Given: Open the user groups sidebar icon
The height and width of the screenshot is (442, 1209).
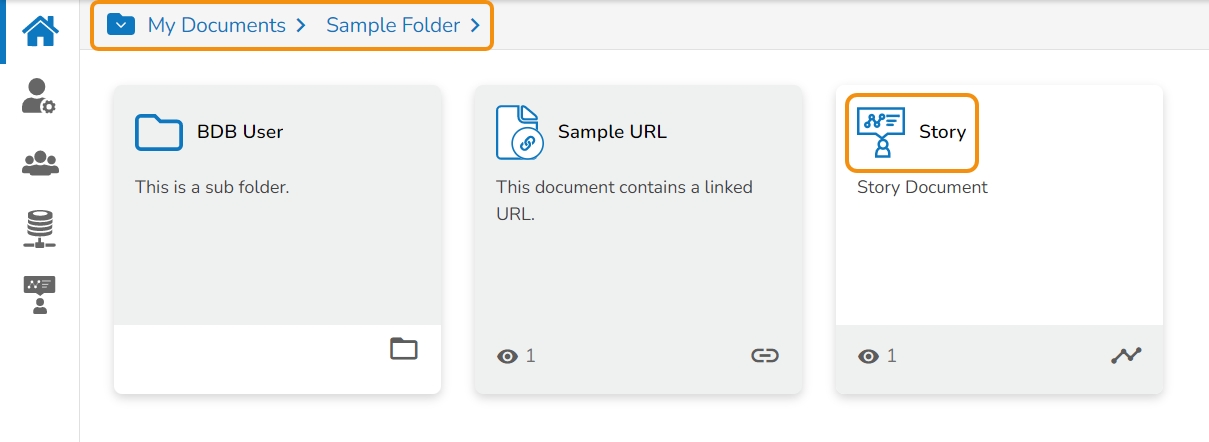Looking at the screenshot, I should [x=40, y=163].
